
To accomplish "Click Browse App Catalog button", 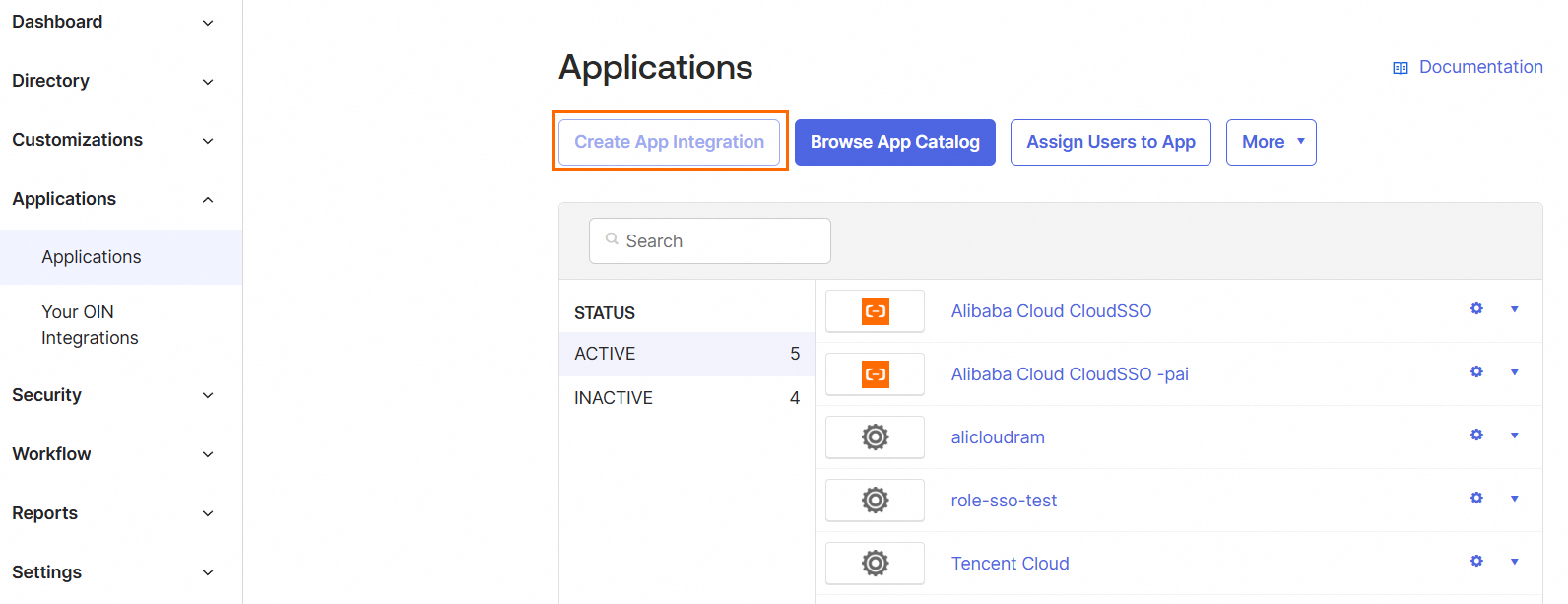I will [894, 142].
